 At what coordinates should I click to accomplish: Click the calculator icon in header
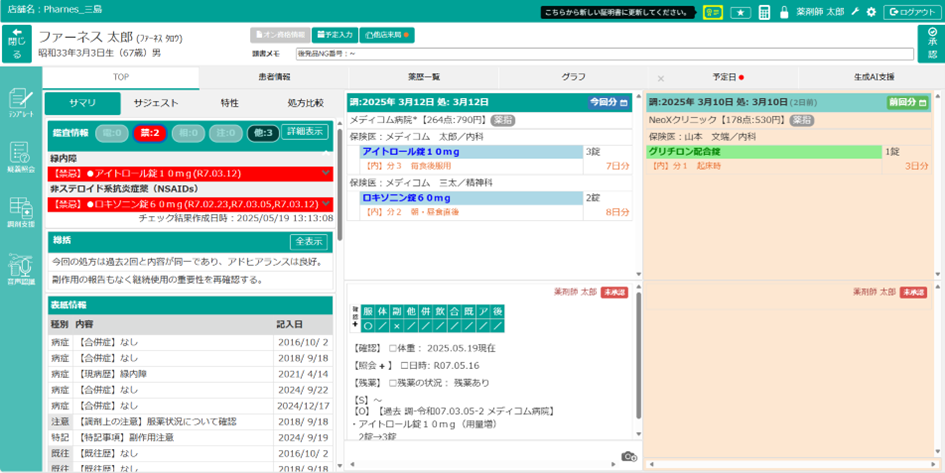[x=764, y=12]
